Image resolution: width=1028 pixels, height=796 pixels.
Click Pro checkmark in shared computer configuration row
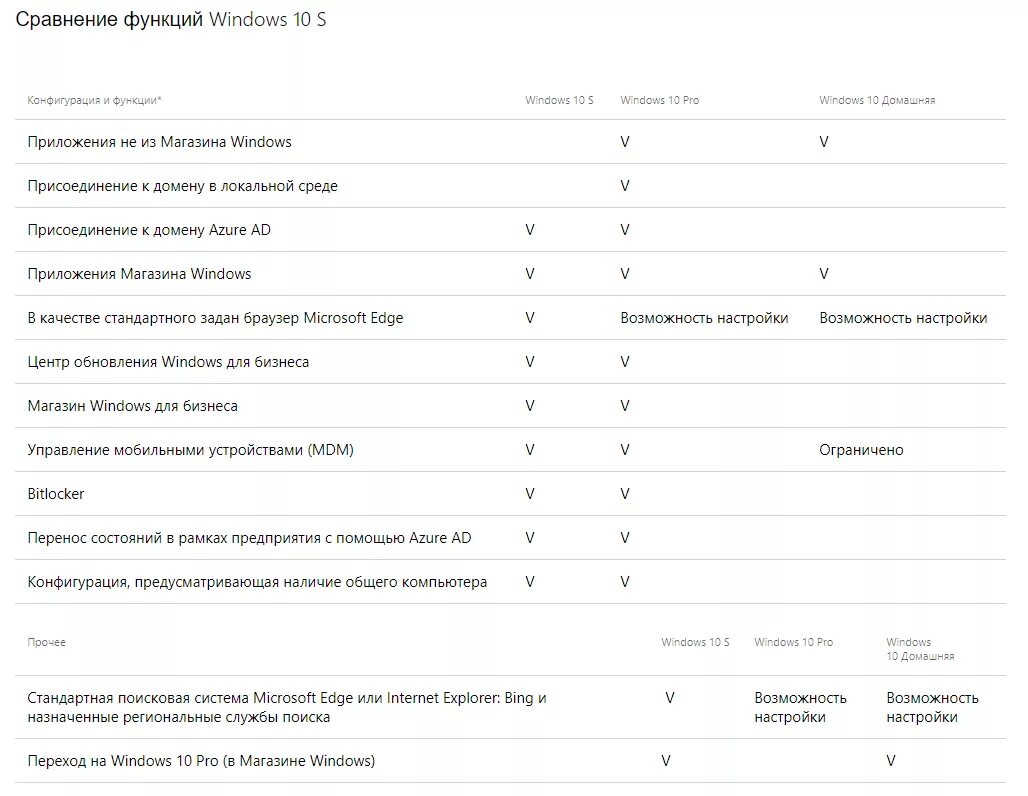point(625,582)
